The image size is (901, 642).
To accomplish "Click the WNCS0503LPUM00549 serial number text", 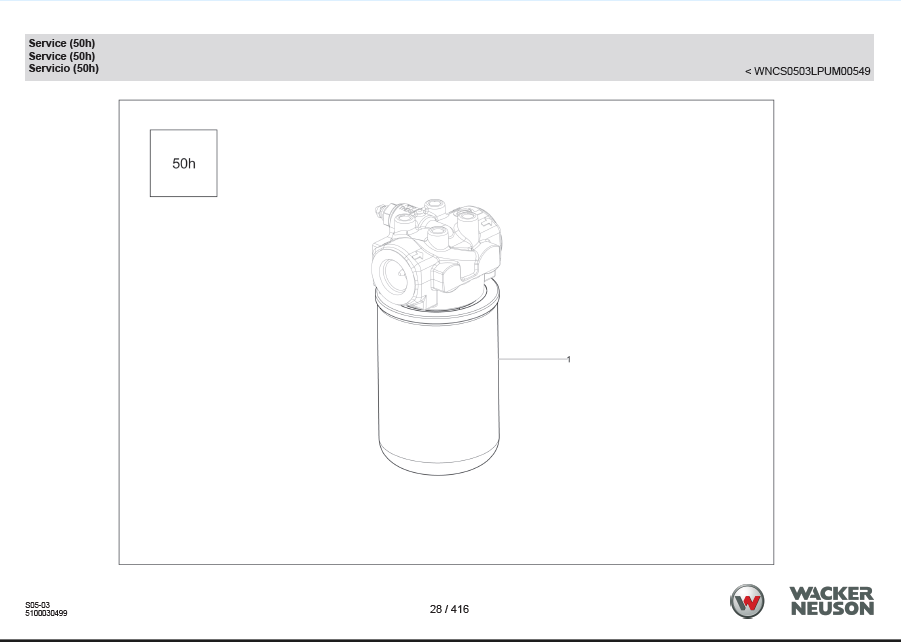I will tap(813, 71).
